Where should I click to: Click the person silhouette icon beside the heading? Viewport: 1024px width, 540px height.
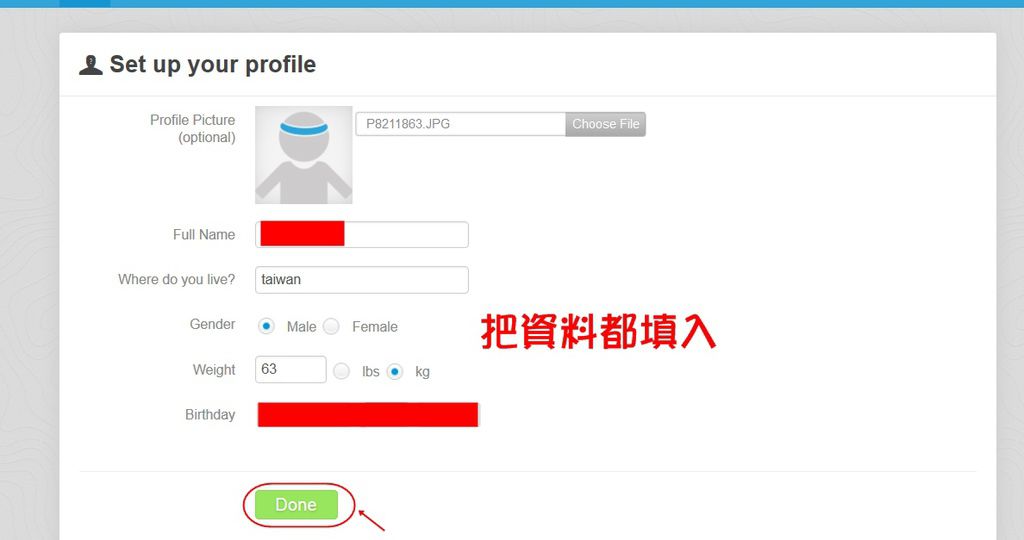(x=91, y=65)
